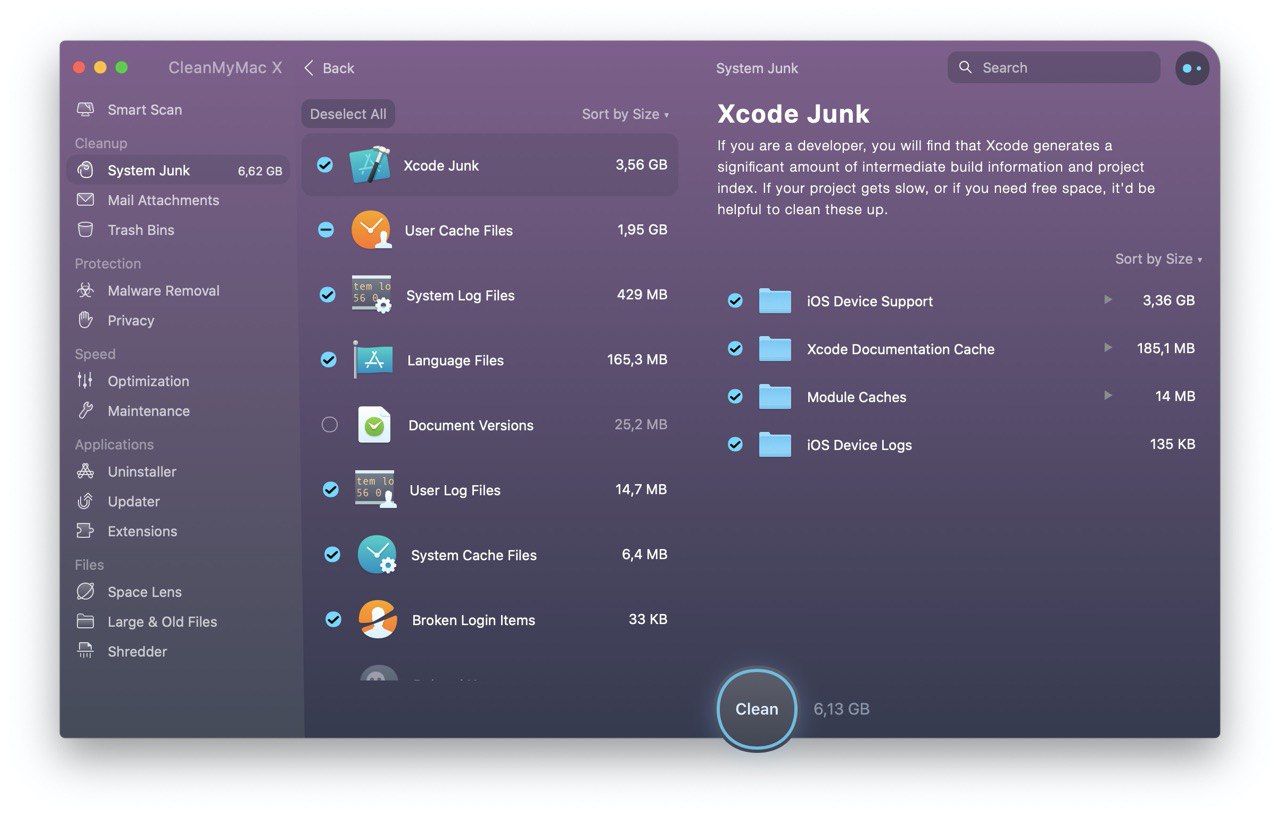Screen dimensions: 1280x817
Task: Open Sort by Size dropdown in details panel
Action: coord(1158,259)
